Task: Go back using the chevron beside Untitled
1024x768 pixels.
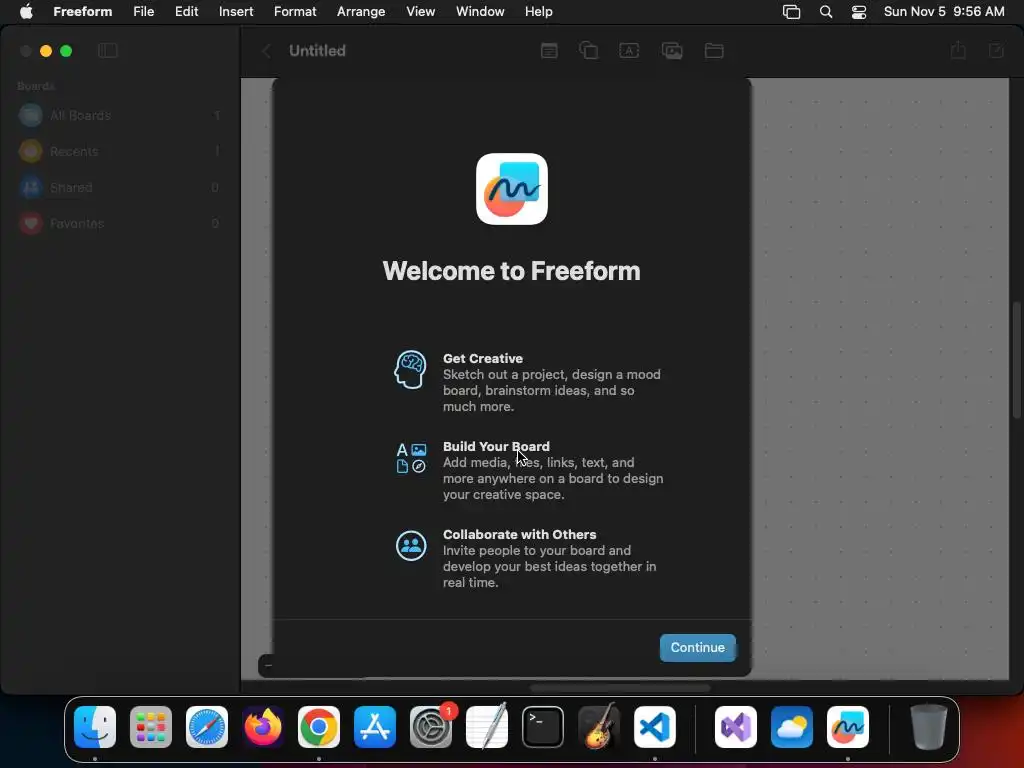Action: click(266, 51)
